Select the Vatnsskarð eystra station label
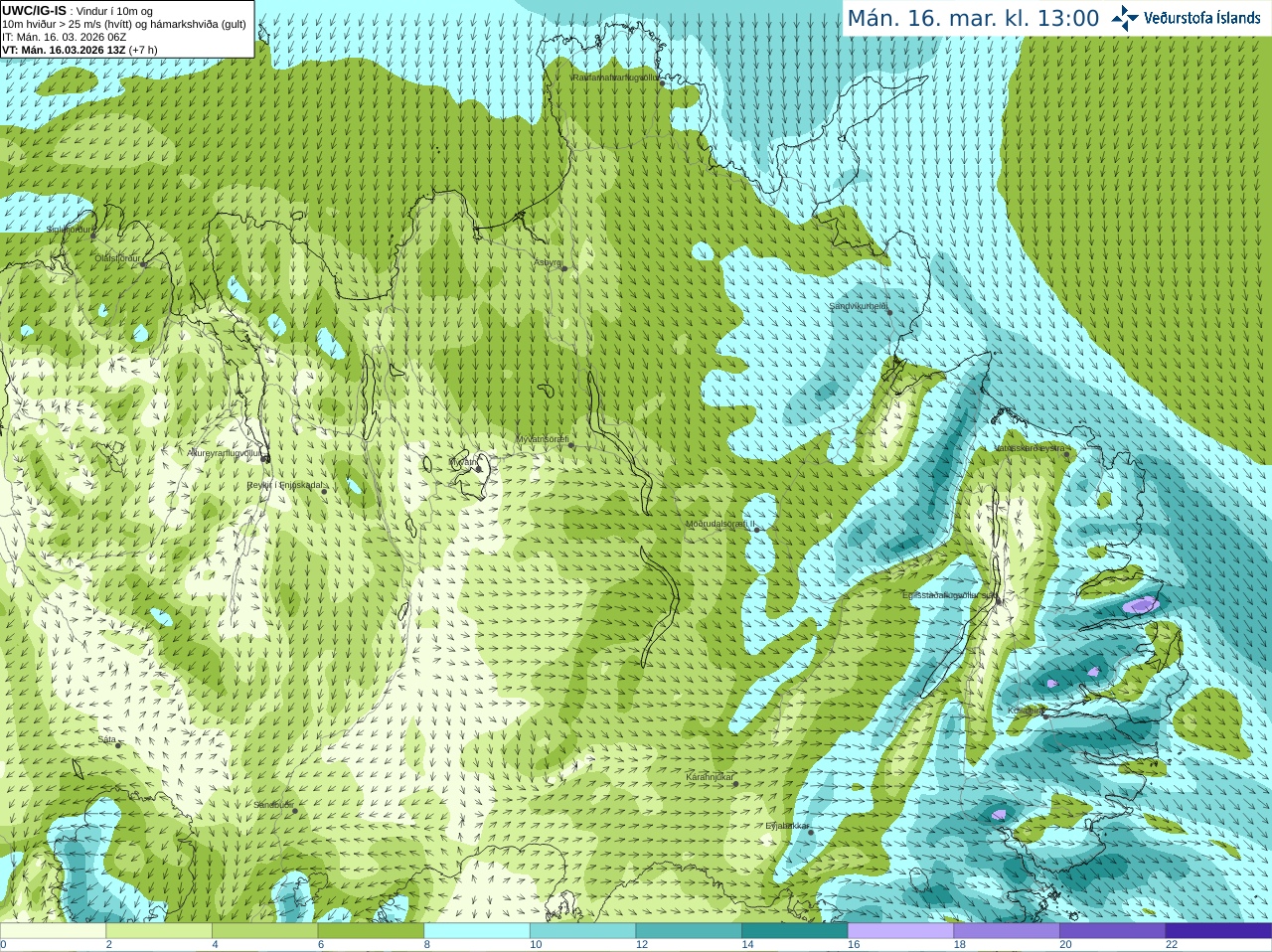 [1031, 448]
